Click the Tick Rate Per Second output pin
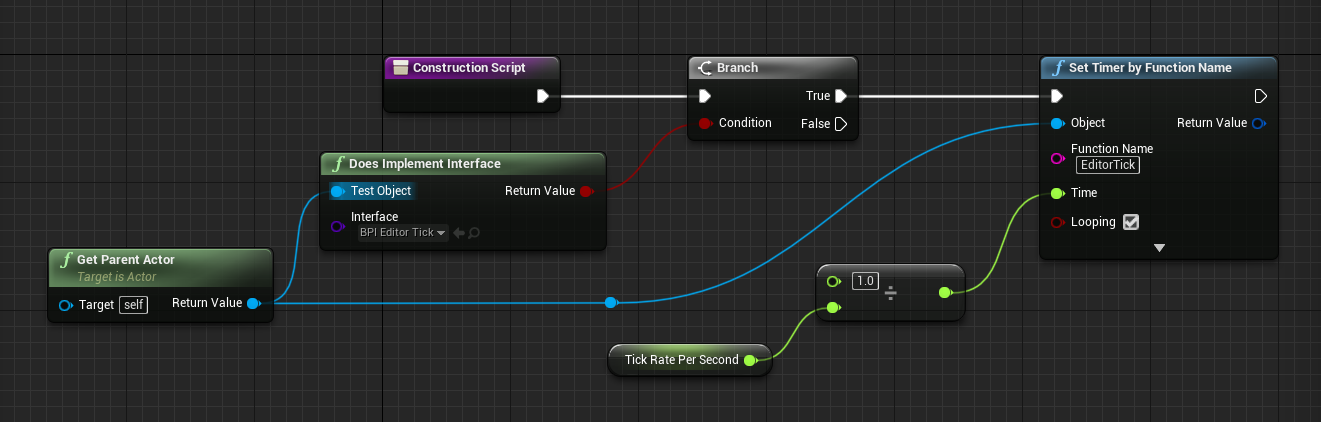The width and height of the screenshot is (1321, 422). click(x=750, y=360)
